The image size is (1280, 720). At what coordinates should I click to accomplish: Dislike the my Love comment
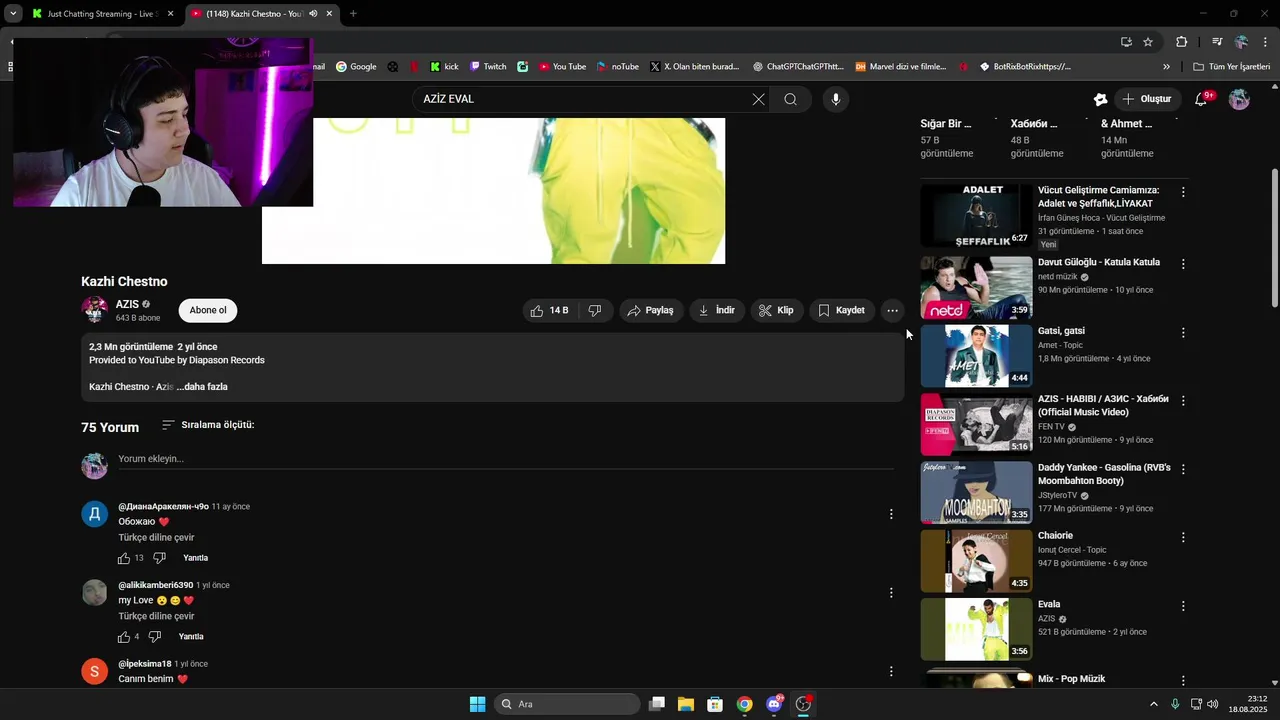[155, 637]
